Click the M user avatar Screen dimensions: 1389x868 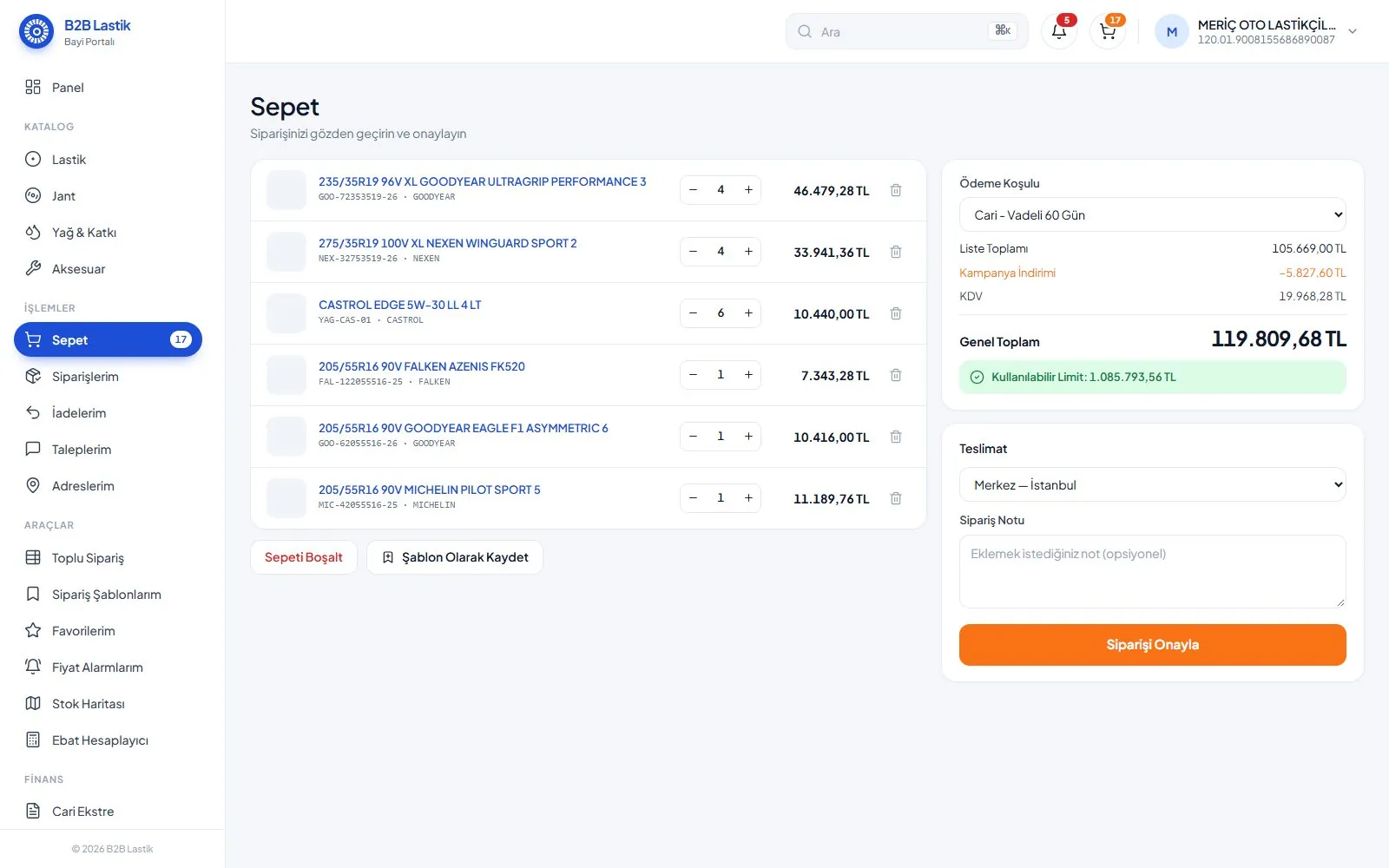click(x=1172, y=32)
